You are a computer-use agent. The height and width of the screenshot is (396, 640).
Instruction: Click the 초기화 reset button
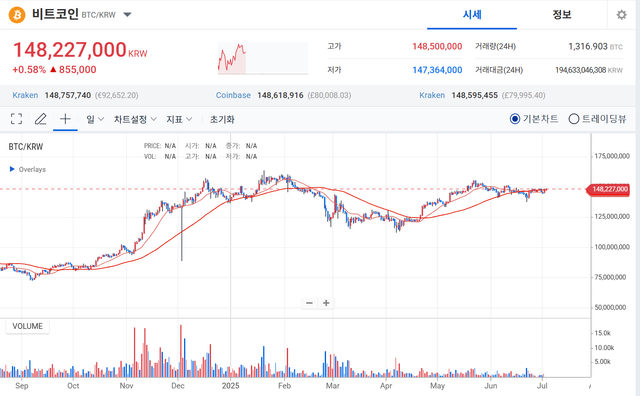(x=222, y=119)
